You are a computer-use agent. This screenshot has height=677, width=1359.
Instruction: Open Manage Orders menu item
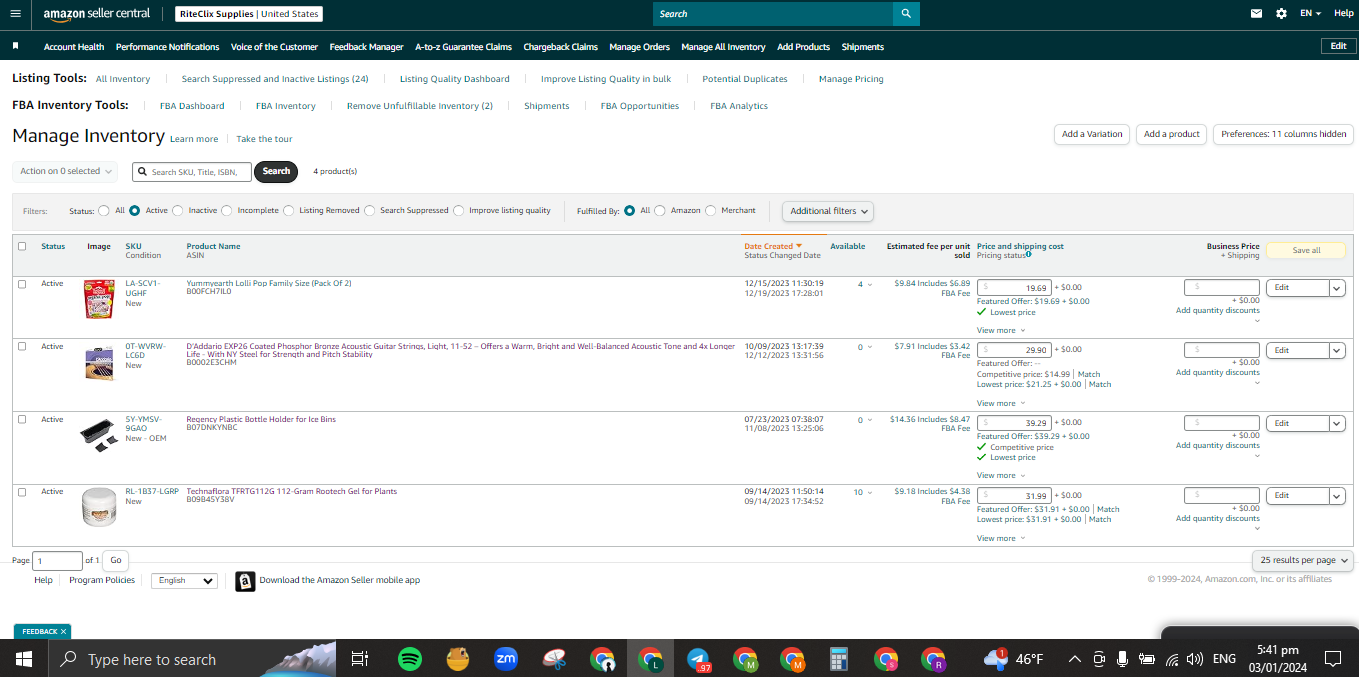640,47
